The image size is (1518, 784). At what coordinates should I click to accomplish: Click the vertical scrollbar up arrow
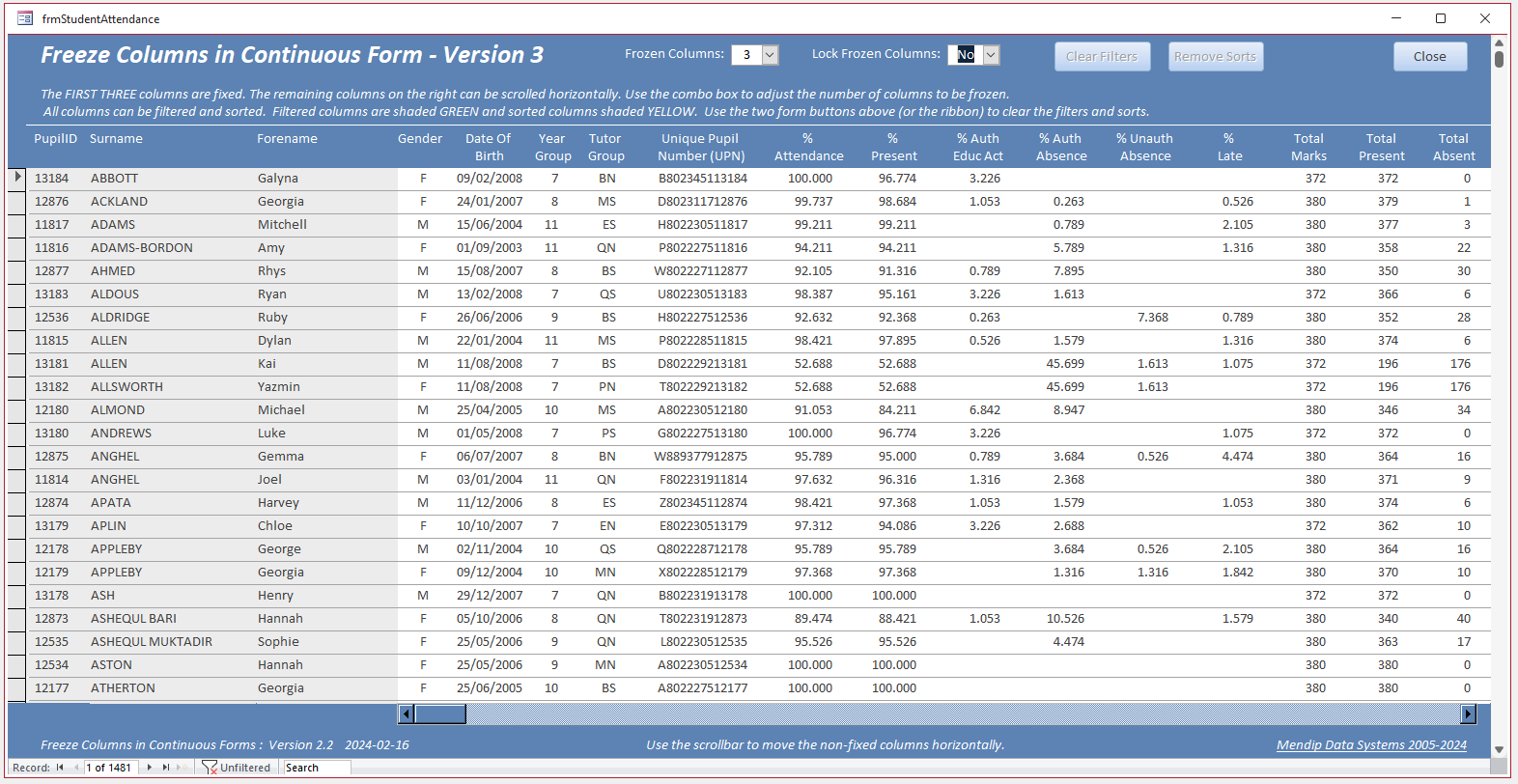click(x=1499, y=42)
